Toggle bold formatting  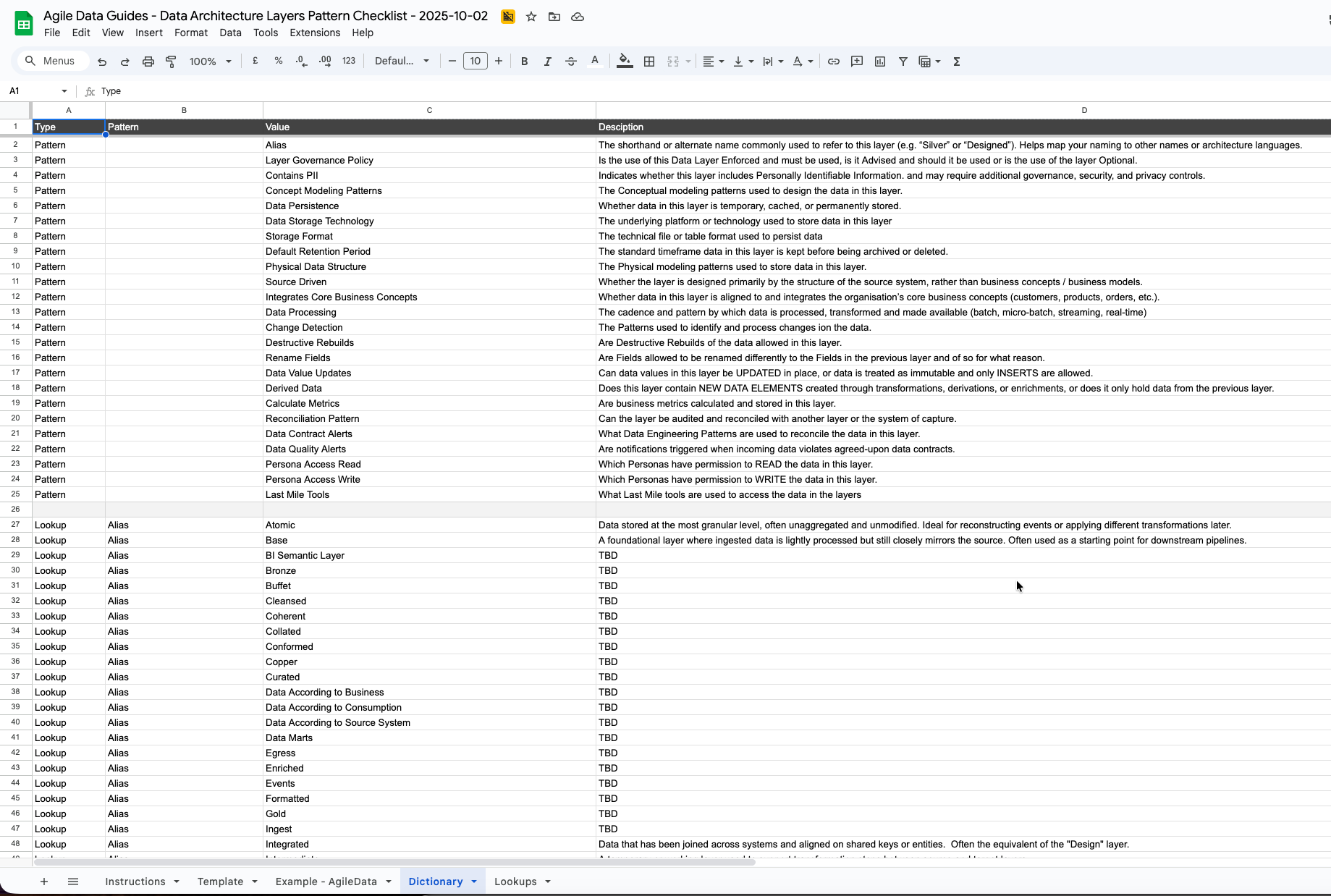[x=525, y=62]
